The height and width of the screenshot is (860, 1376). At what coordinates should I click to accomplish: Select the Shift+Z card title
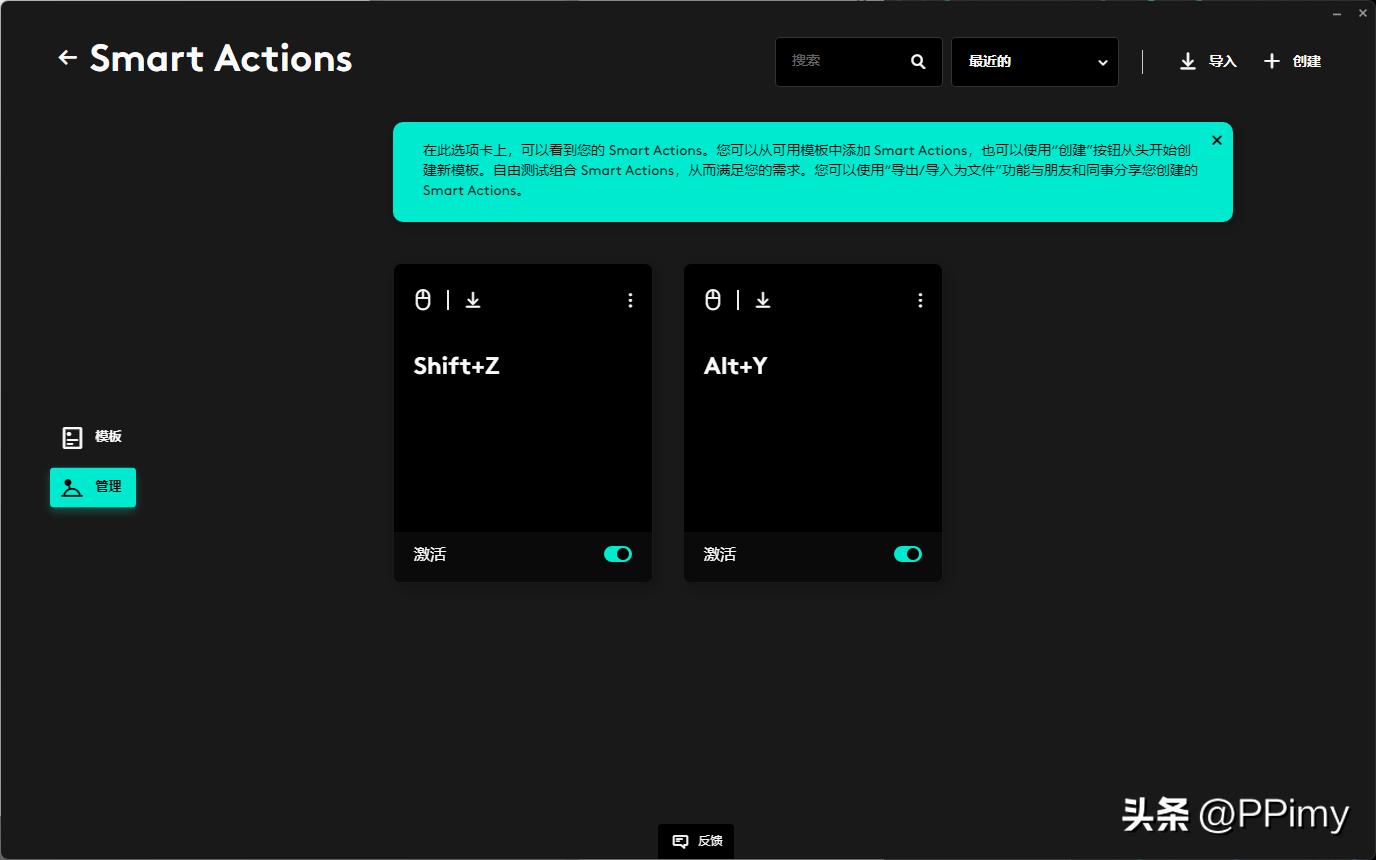click(x=457, y=366)
